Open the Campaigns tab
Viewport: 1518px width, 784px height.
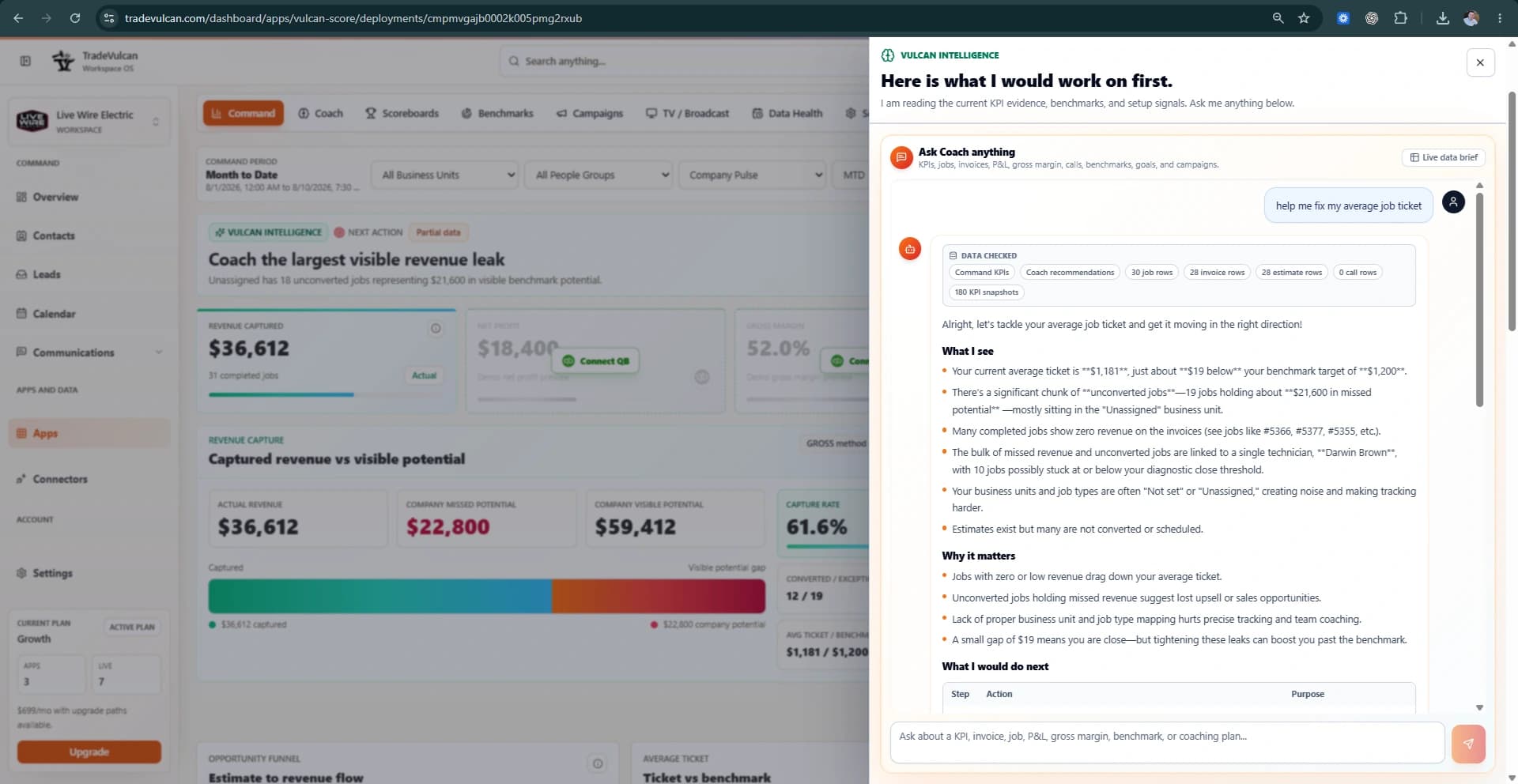pos(590,113)
